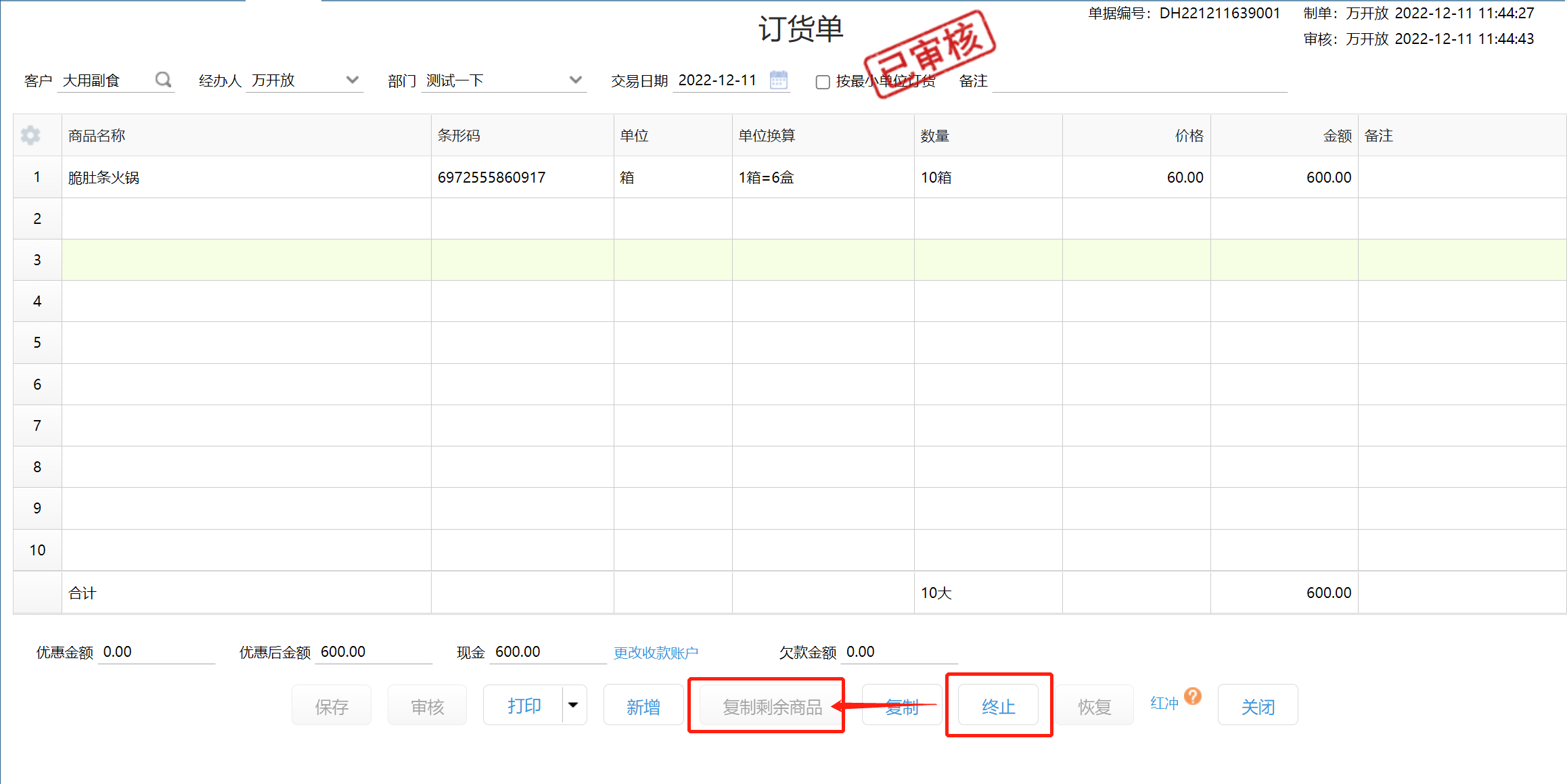Select quantity cell 10箱
This screenshot has width=1567, height=784.
point(988,177)
